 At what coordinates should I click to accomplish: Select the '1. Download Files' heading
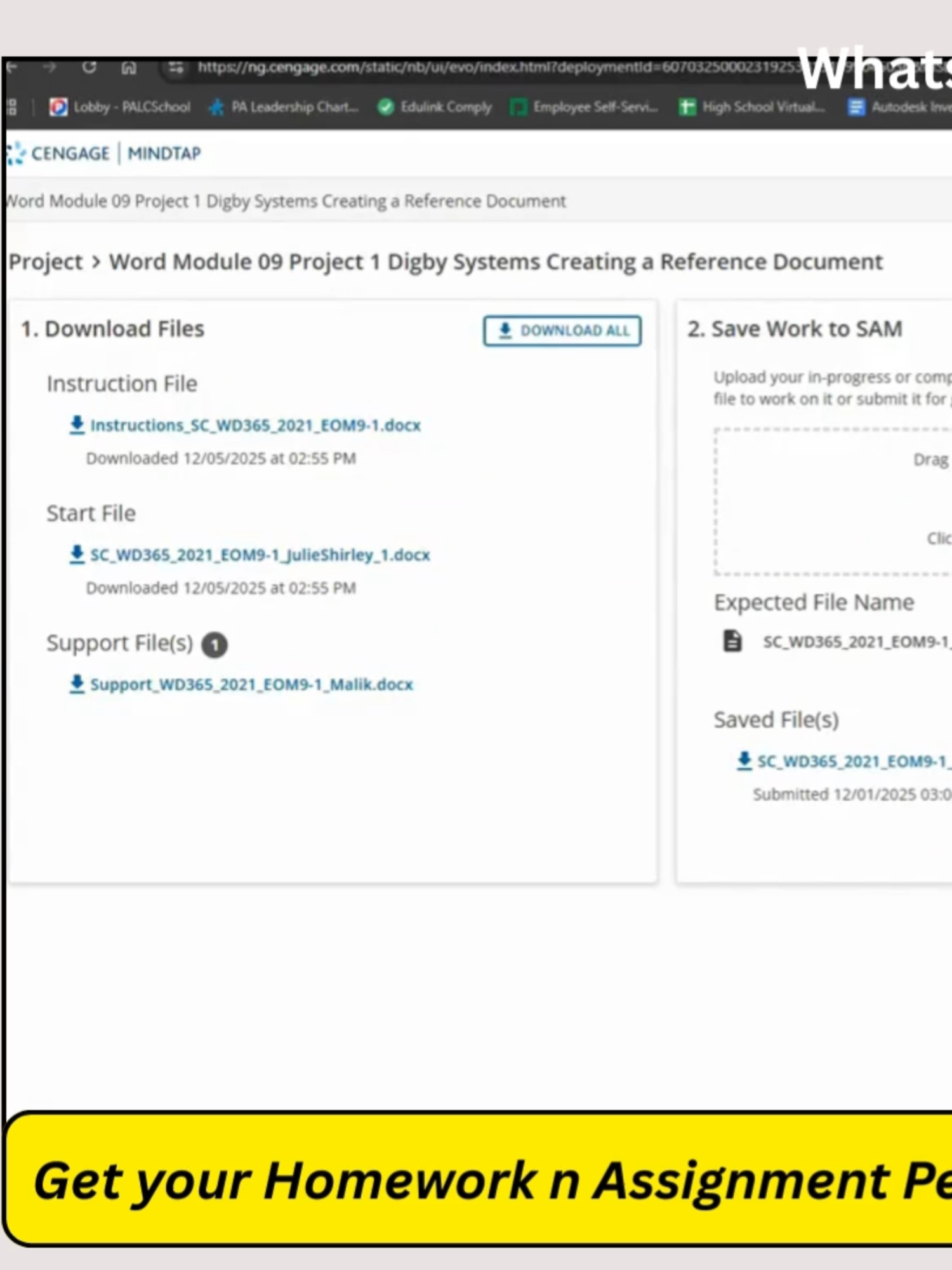[112, 329]
